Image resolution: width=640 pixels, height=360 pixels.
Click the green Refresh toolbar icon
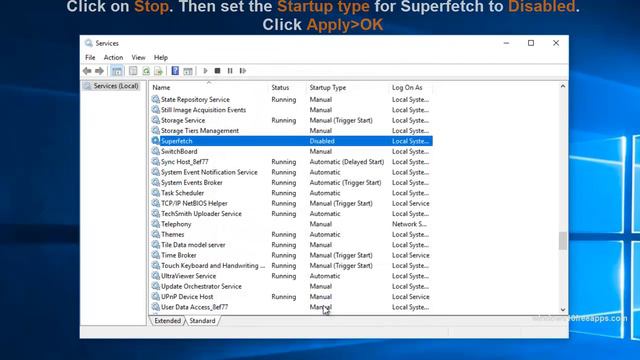point(146,71)
